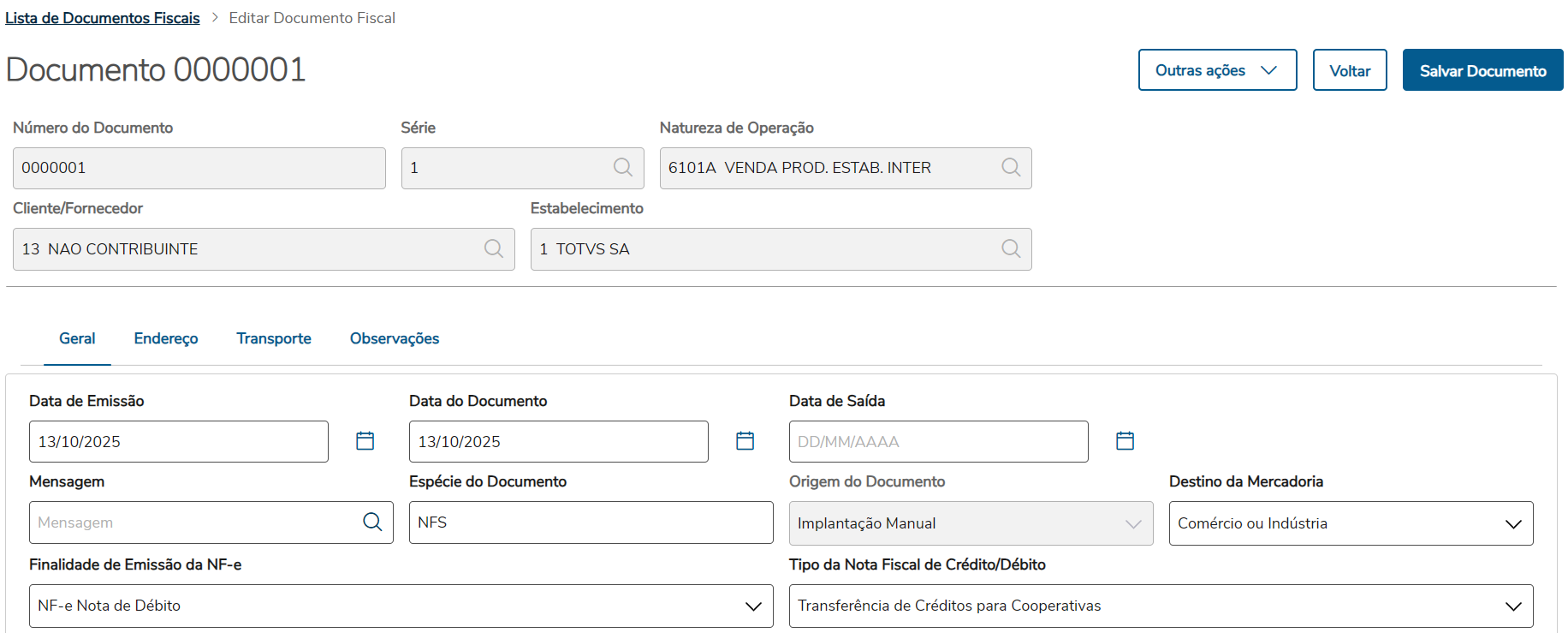Open calendar for Data de Saída
1568x633 pixels.
point(1126,441)
